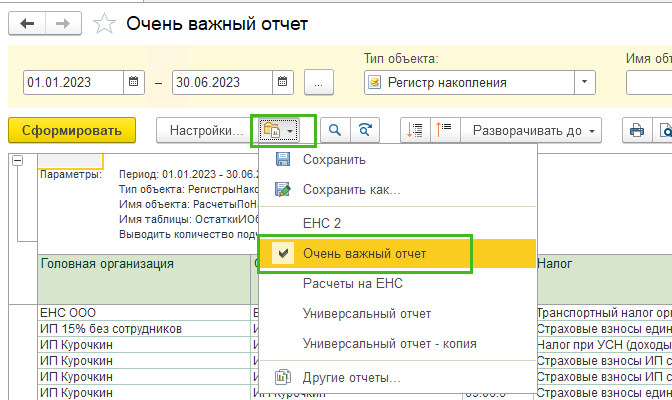Open report Настройки... button
Screen dimensions: 672x400
coord(206,130)
